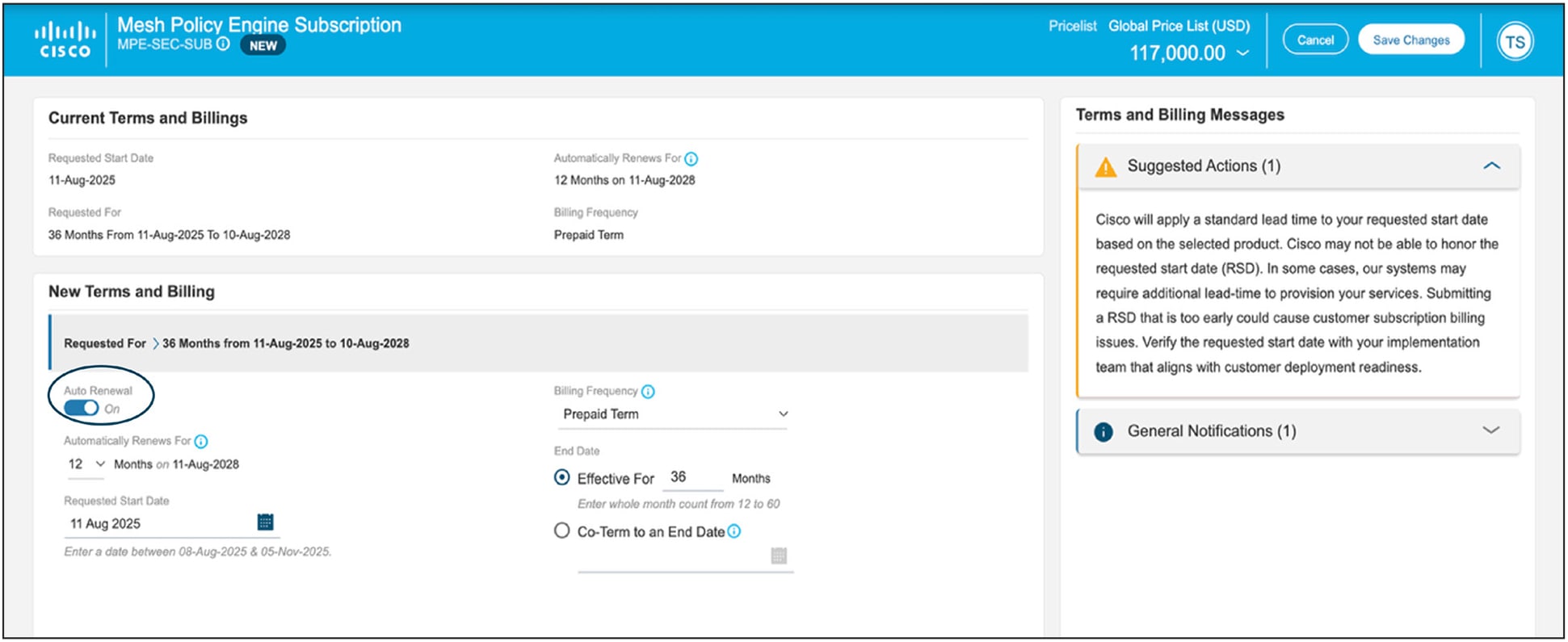This screenshot has width=1568, height=642.
Task: Click the Cisco logo
Action: tap(65, 40)
